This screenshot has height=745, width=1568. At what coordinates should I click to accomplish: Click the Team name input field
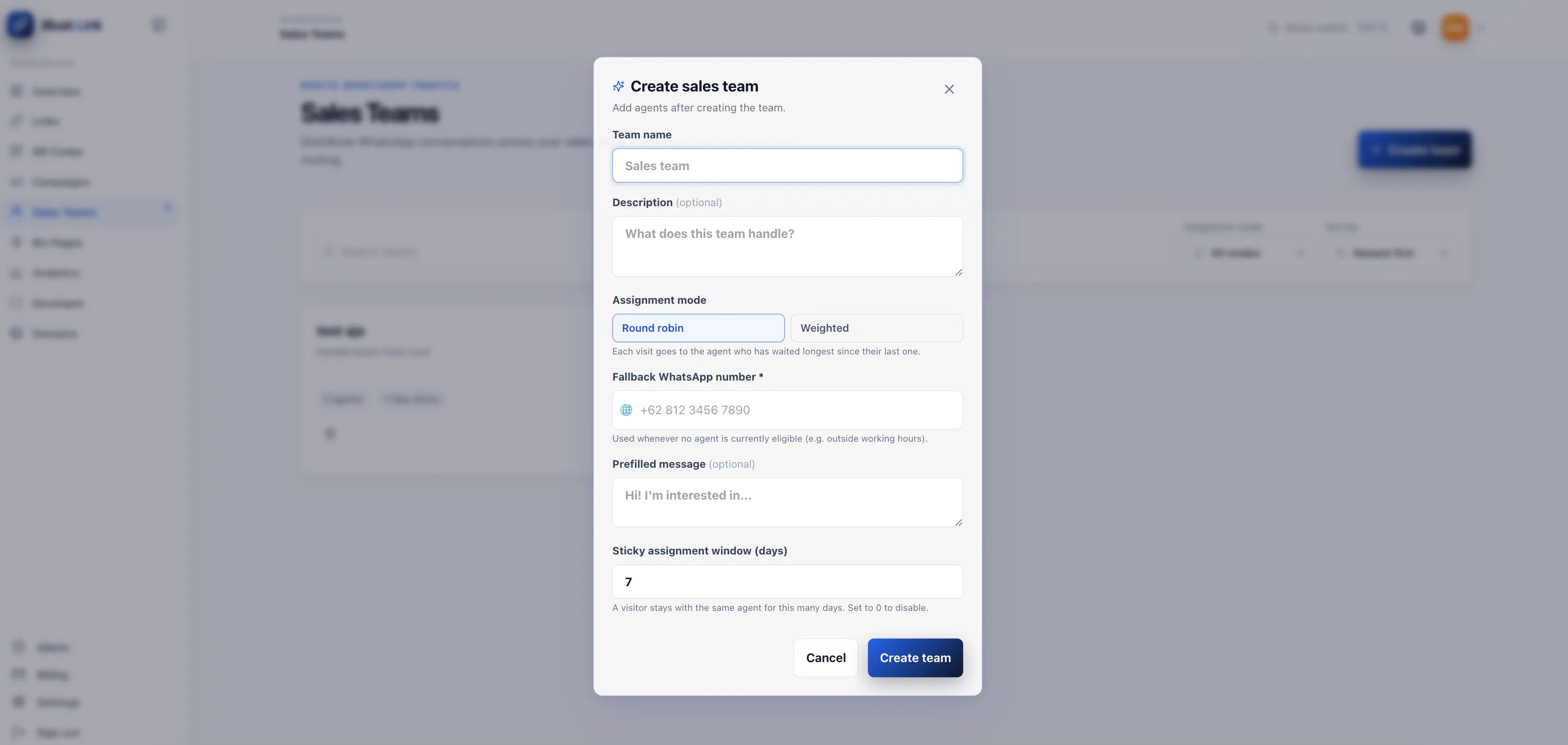787,165
